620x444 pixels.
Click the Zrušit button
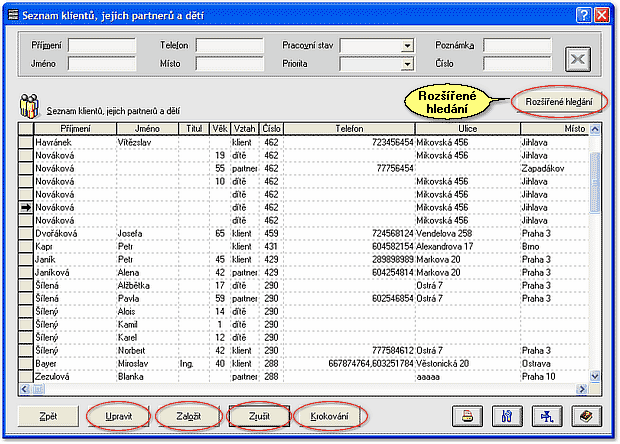[x=259, y=415]
